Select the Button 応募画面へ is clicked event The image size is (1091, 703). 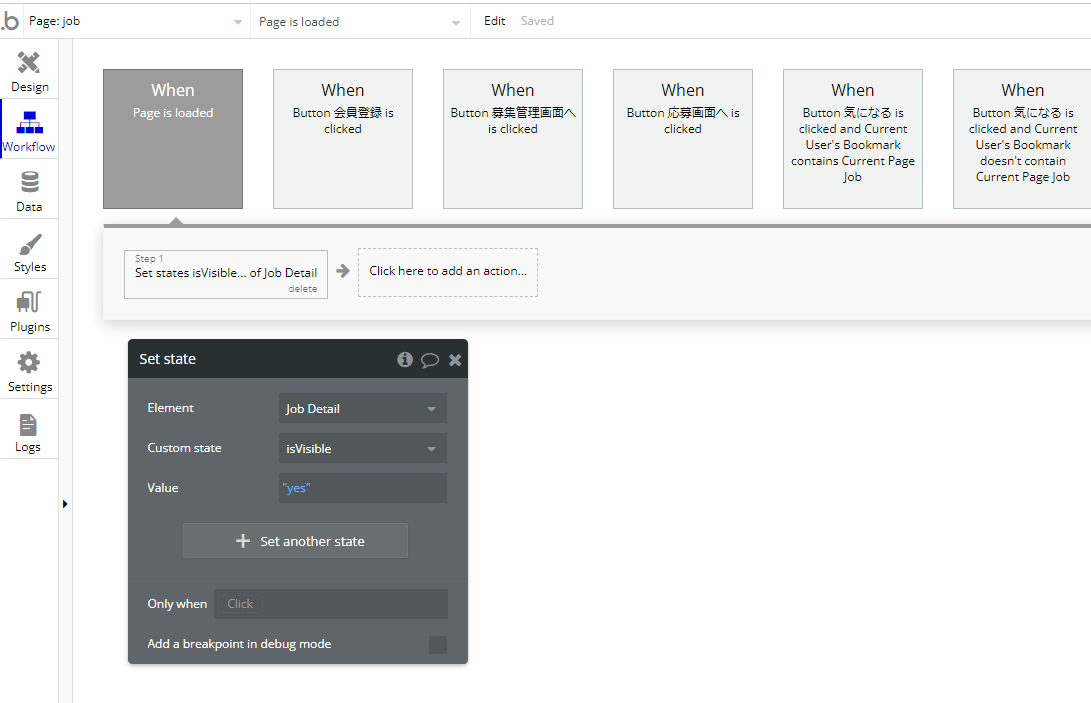[683, 139]
